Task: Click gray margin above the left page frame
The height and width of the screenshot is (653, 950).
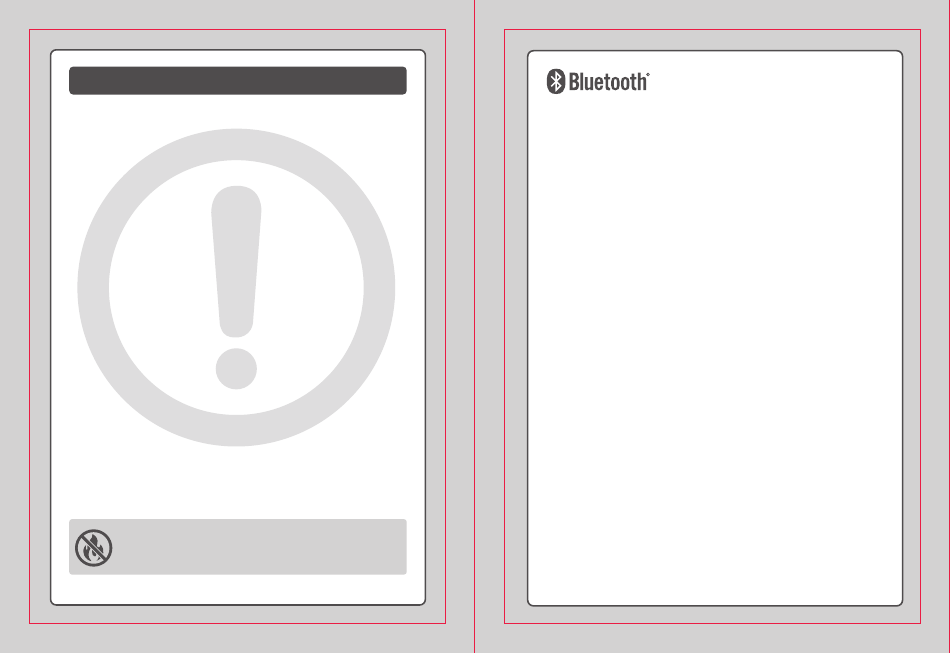Action: coord(238,39)
